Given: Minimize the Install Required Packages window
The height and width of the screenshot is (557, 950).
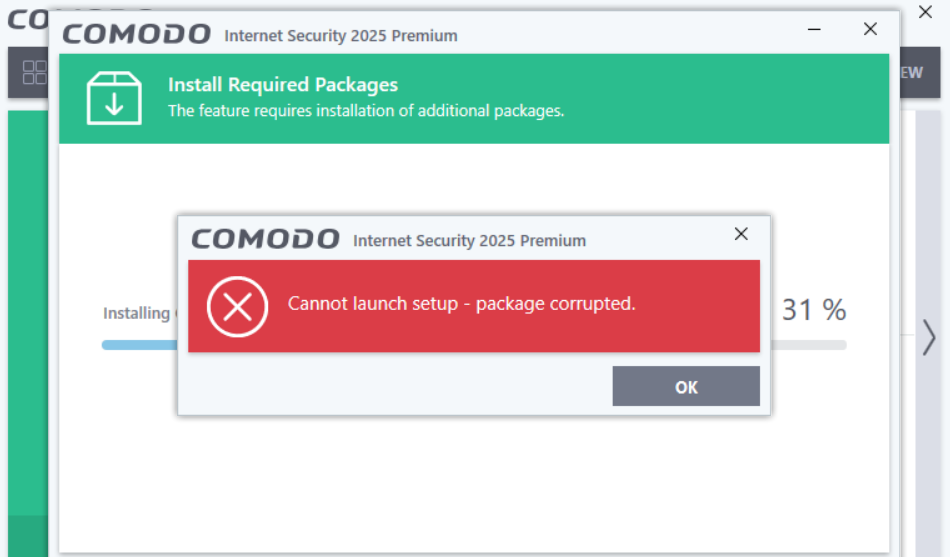Looking at the screenshot, I should (815, 30).
